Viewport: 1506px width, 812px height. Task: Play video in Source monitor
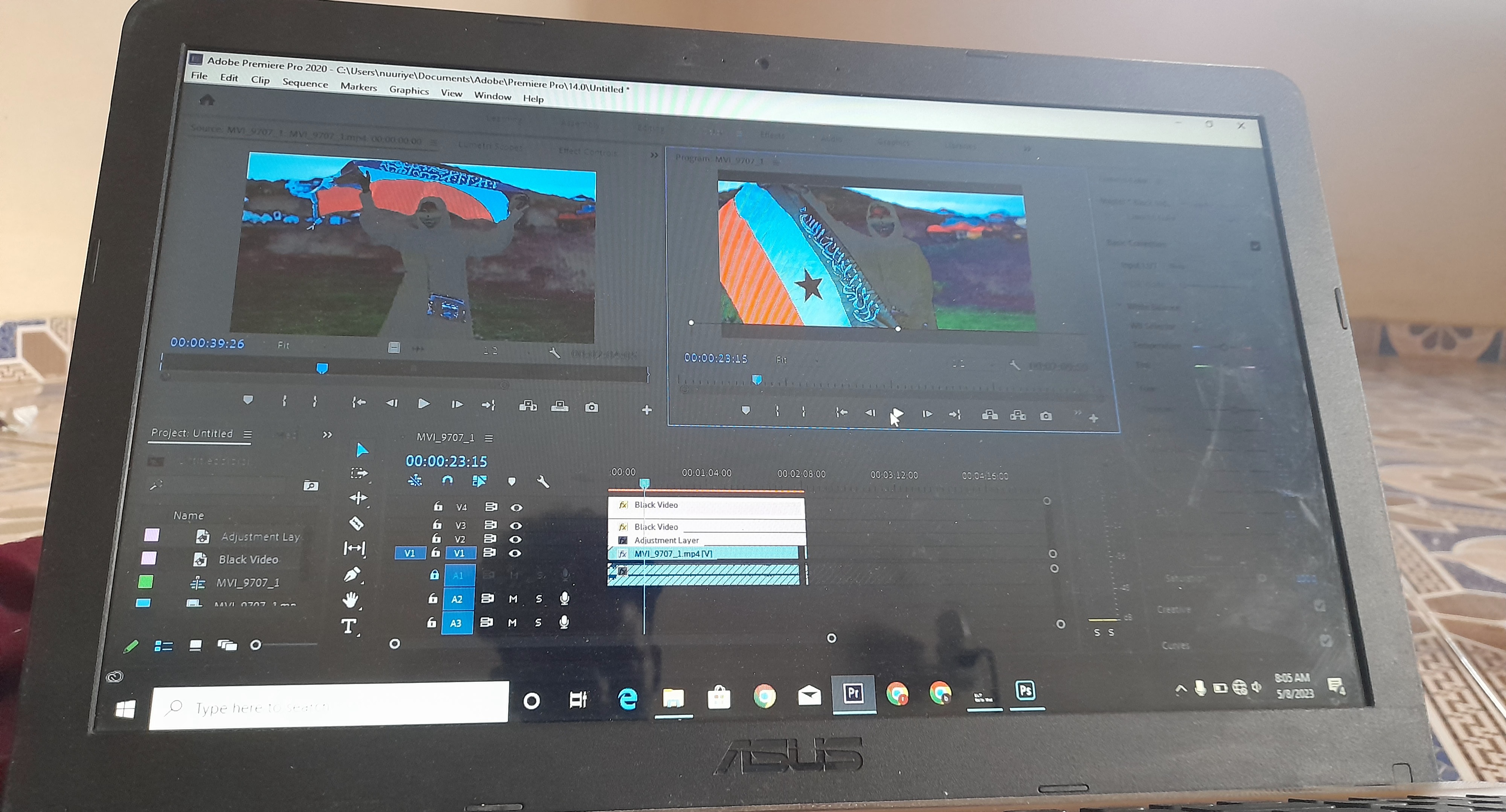click(x=424, y=404)
